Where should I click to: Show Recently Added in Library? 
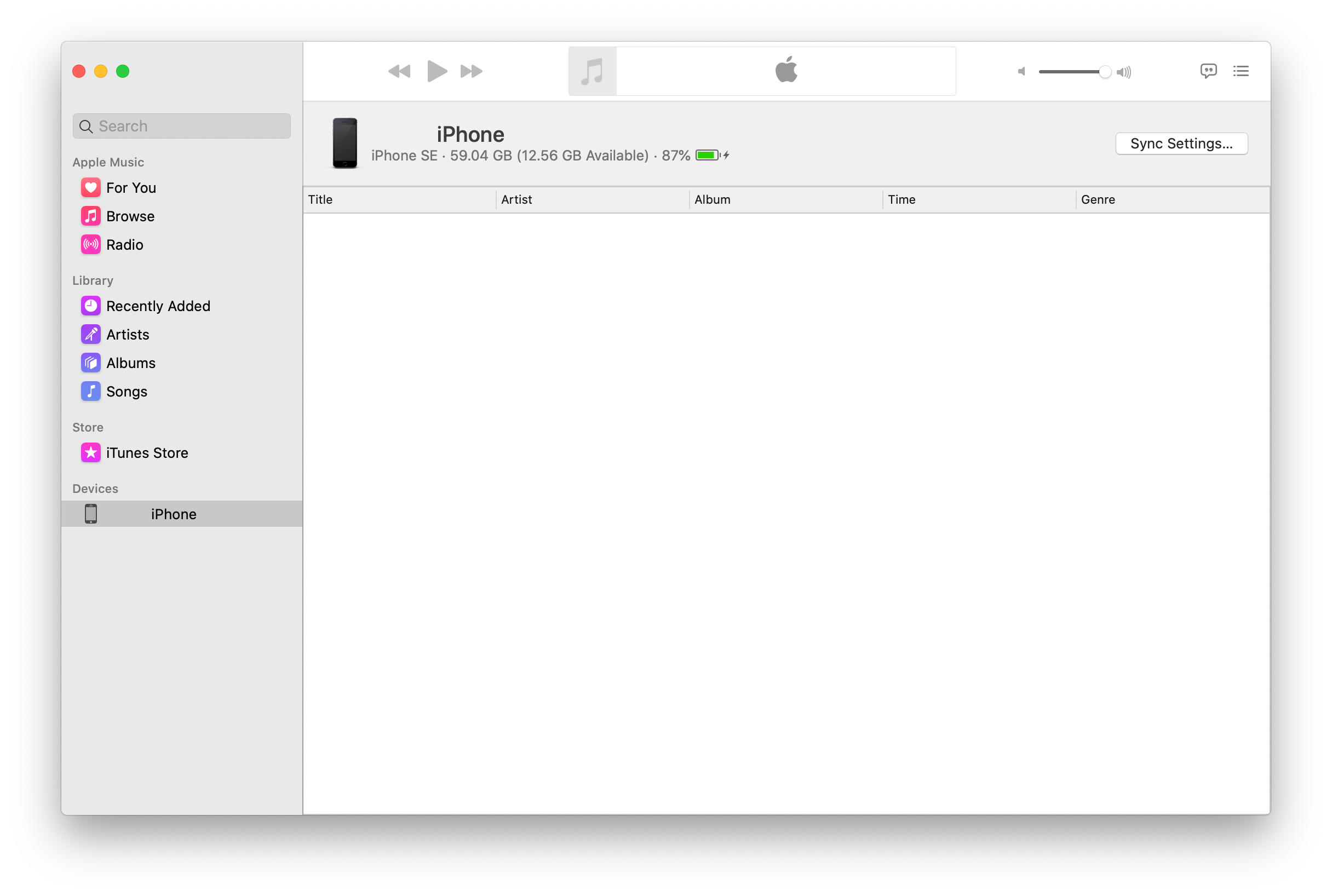(x=182, y=306)
